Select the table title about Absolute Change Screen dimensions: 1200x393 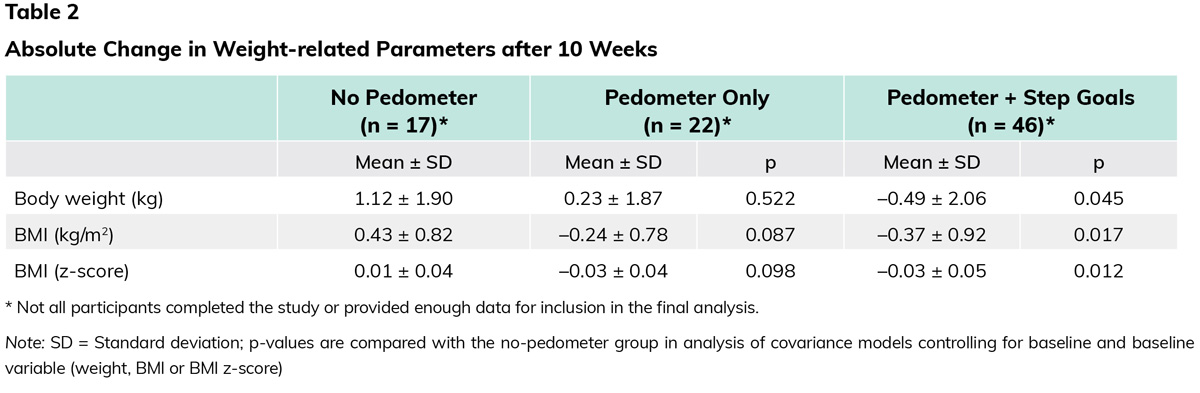pyautogui.click(x=331, y=49)
